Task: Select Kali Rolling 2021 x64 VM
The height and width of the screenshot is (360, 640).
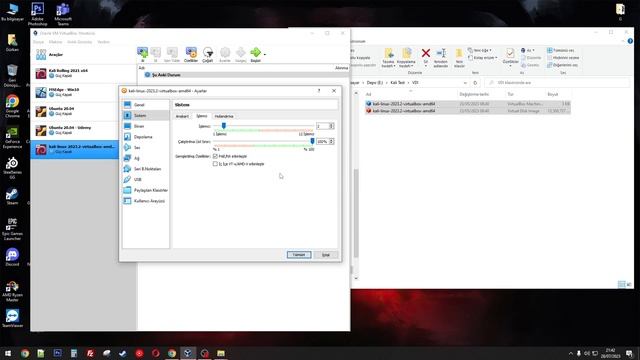Action: coord(83,73)
